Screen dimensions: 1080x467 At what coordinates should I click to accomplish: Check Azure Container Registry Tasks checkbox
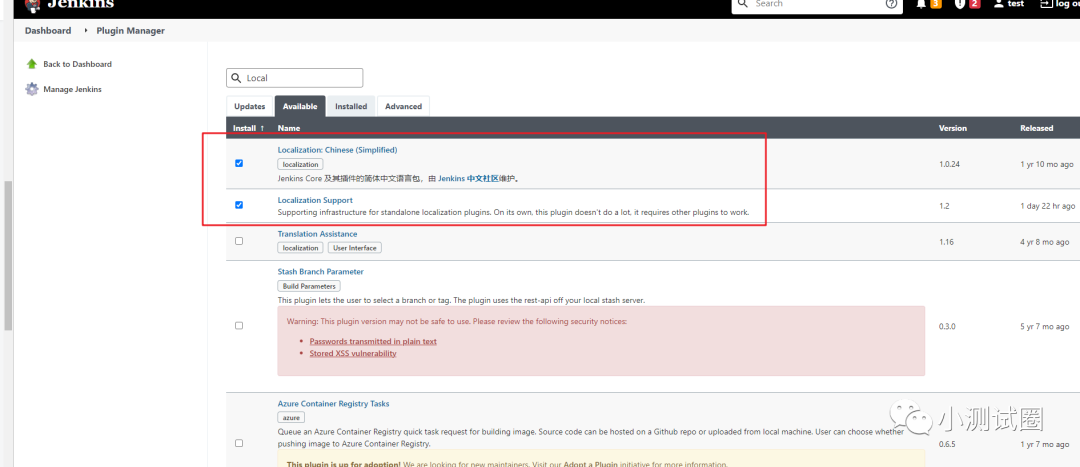pyautogui.click(x=239, y=443)
